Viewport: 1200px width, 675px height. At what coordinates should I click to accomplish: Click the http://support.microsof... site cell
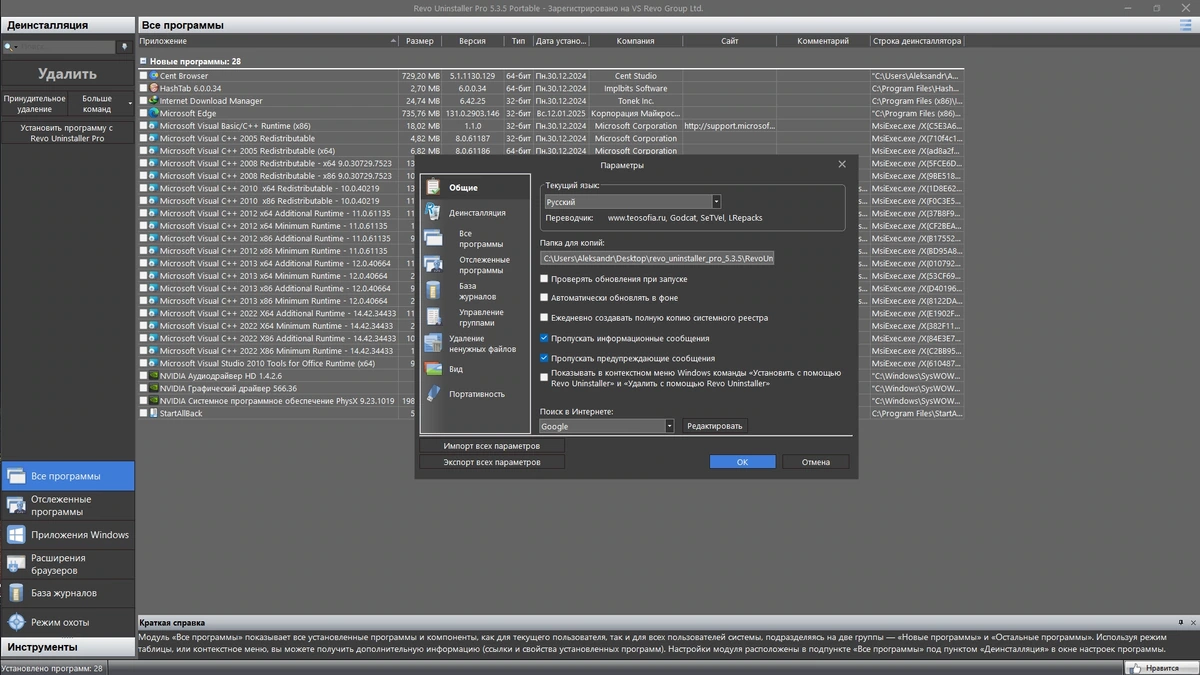pos(729,126)
